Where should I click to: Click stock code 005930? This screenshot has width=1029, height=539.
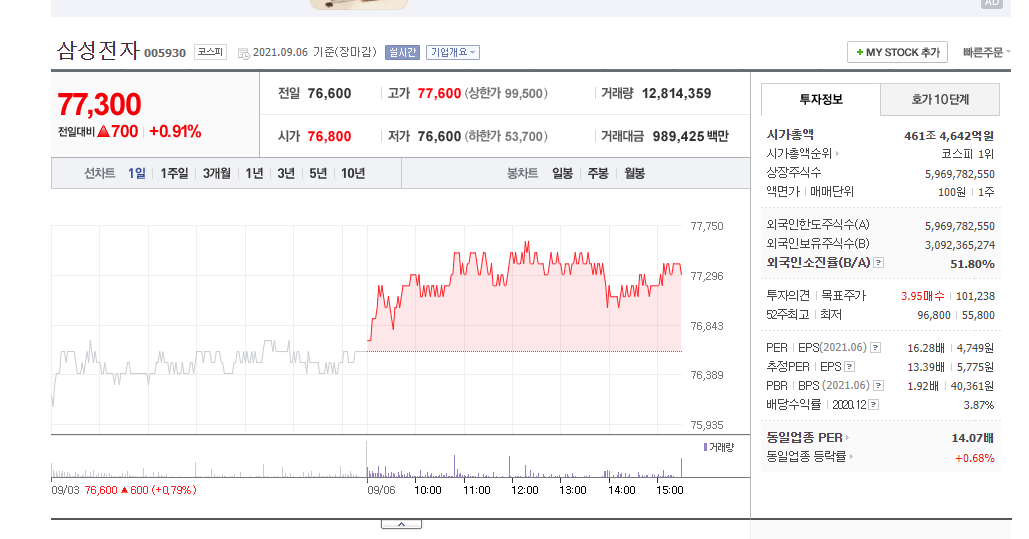(x=165, y=53)
